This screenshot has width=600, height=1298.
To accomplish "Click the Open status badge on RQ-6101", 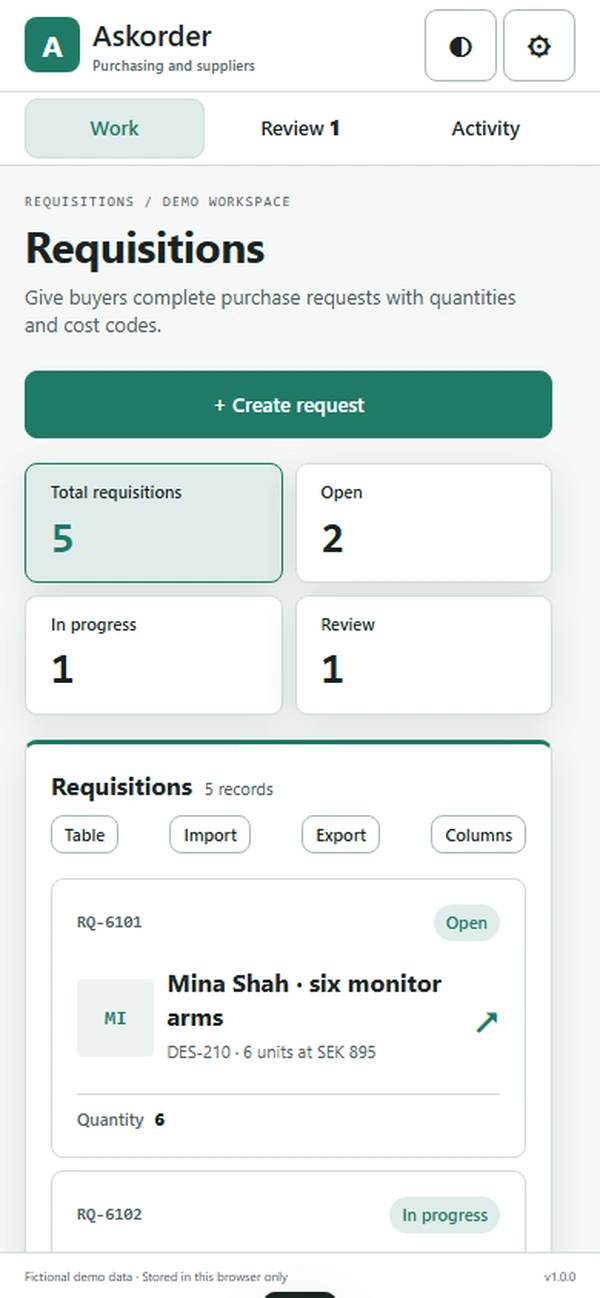I will coord(466,923).
